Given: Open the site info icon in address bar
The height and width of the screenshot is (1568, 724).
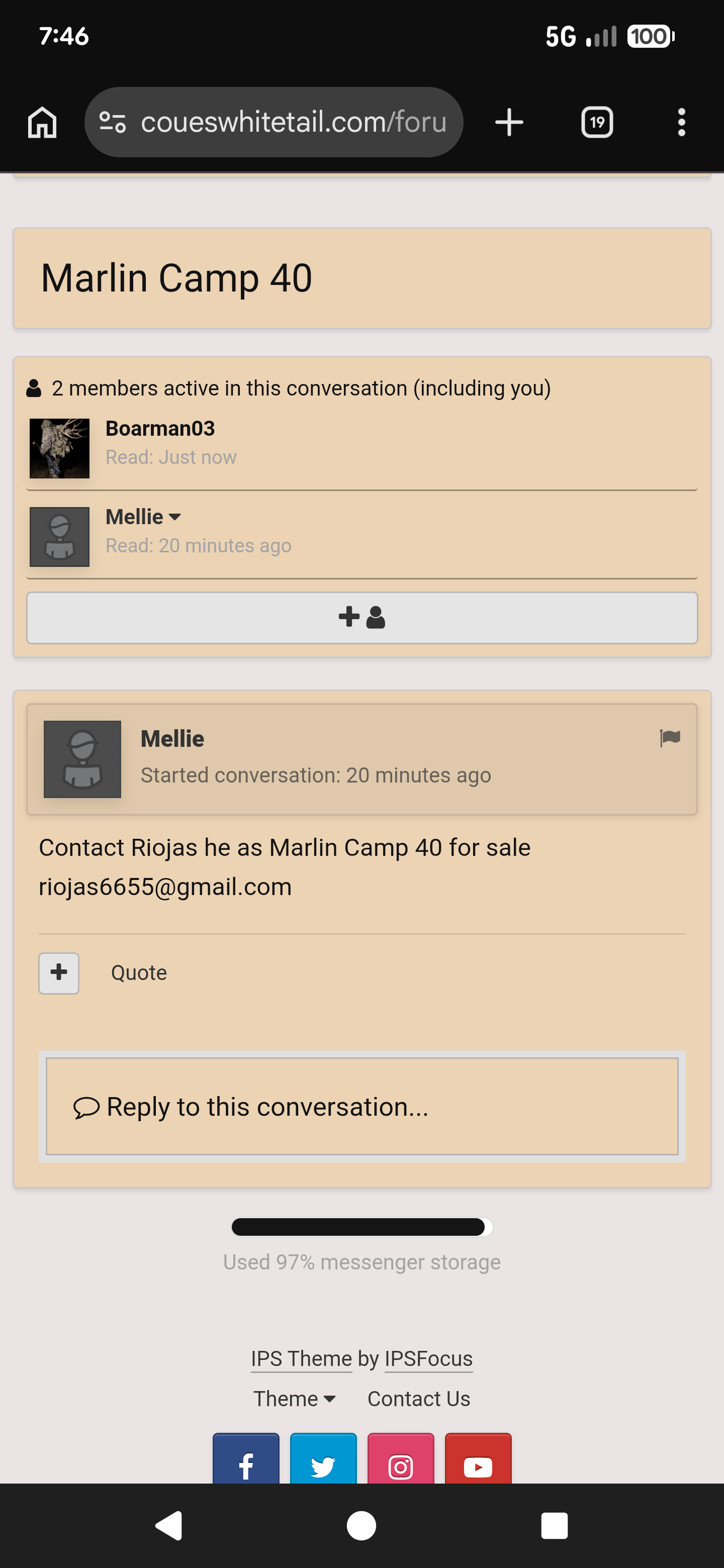Looking at the screenshot, I should tap(113, 122).
